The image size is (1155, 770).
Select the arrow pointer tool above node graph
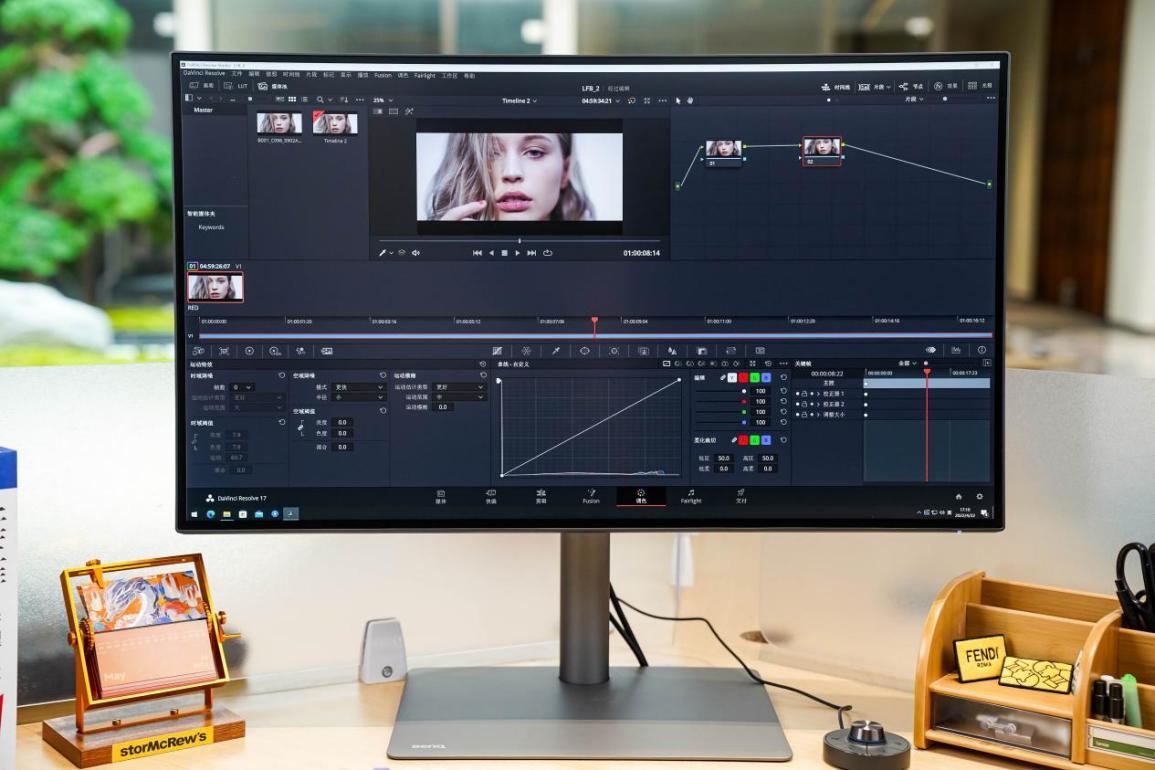[x=678, y=100]
